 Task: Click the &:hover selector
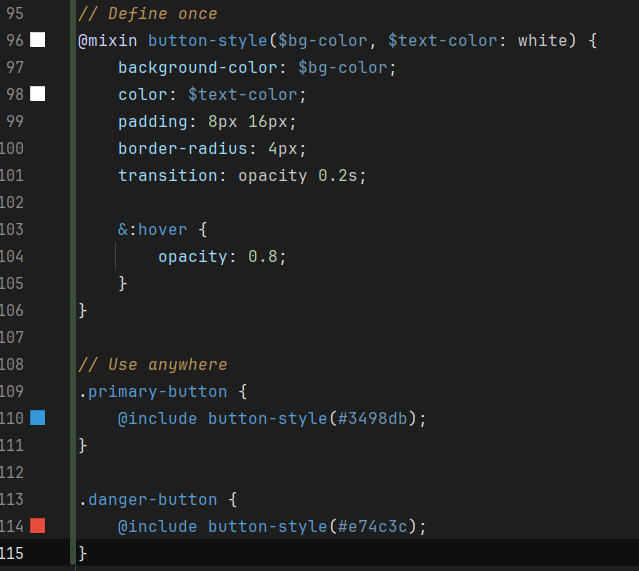152,229
